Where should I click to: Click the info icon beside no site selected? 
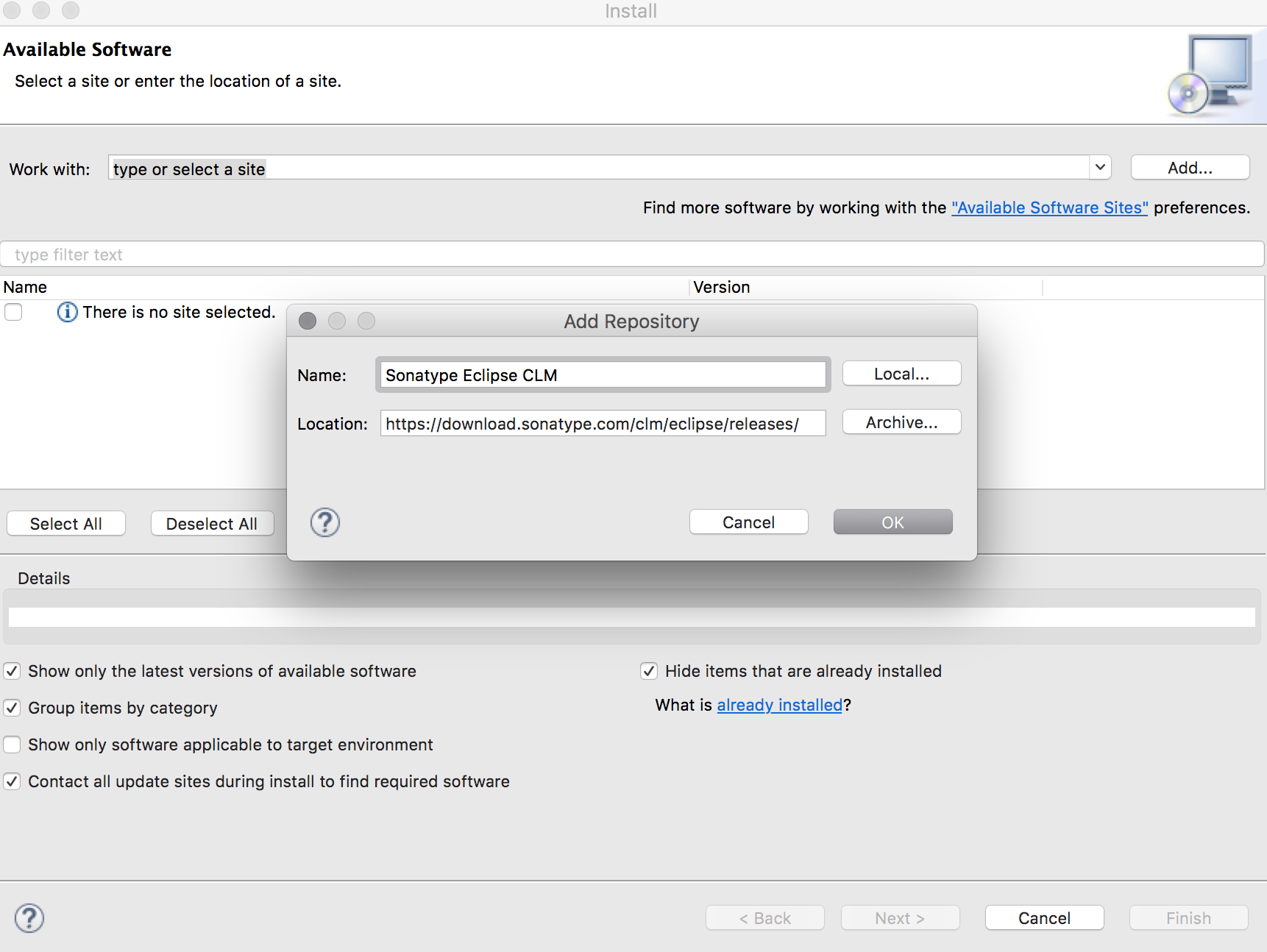(67, 312)
